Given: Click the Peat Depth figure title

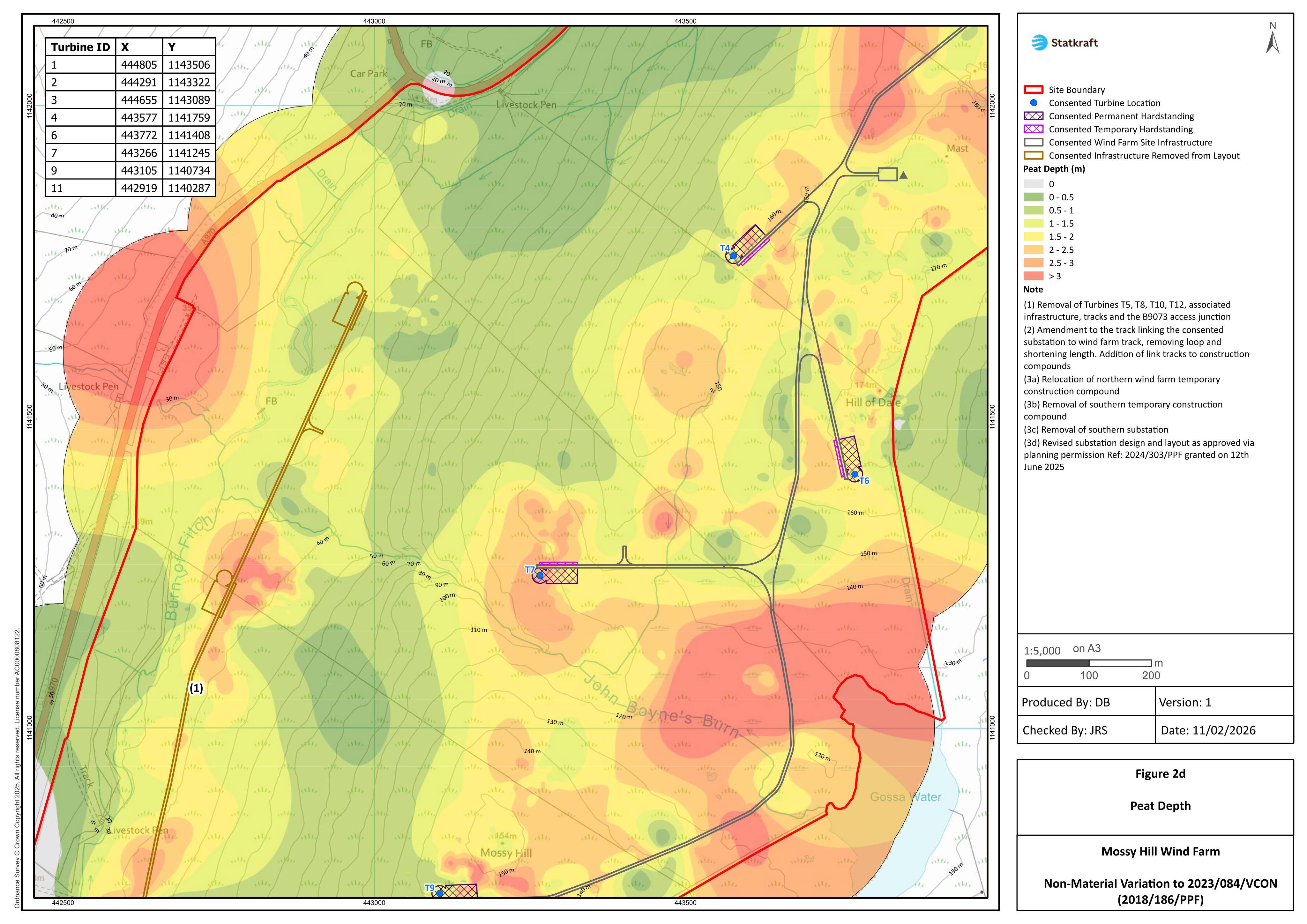Looking at the screenshot, I should point(1160,806).
